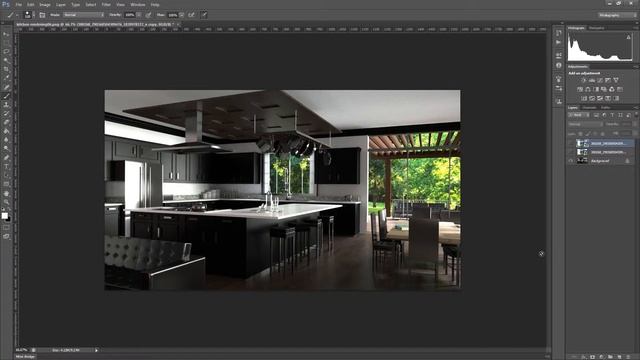The image size is (640, 360).
Task: Toggle lock transparent pixels
Action: click(x=580, y=133)
